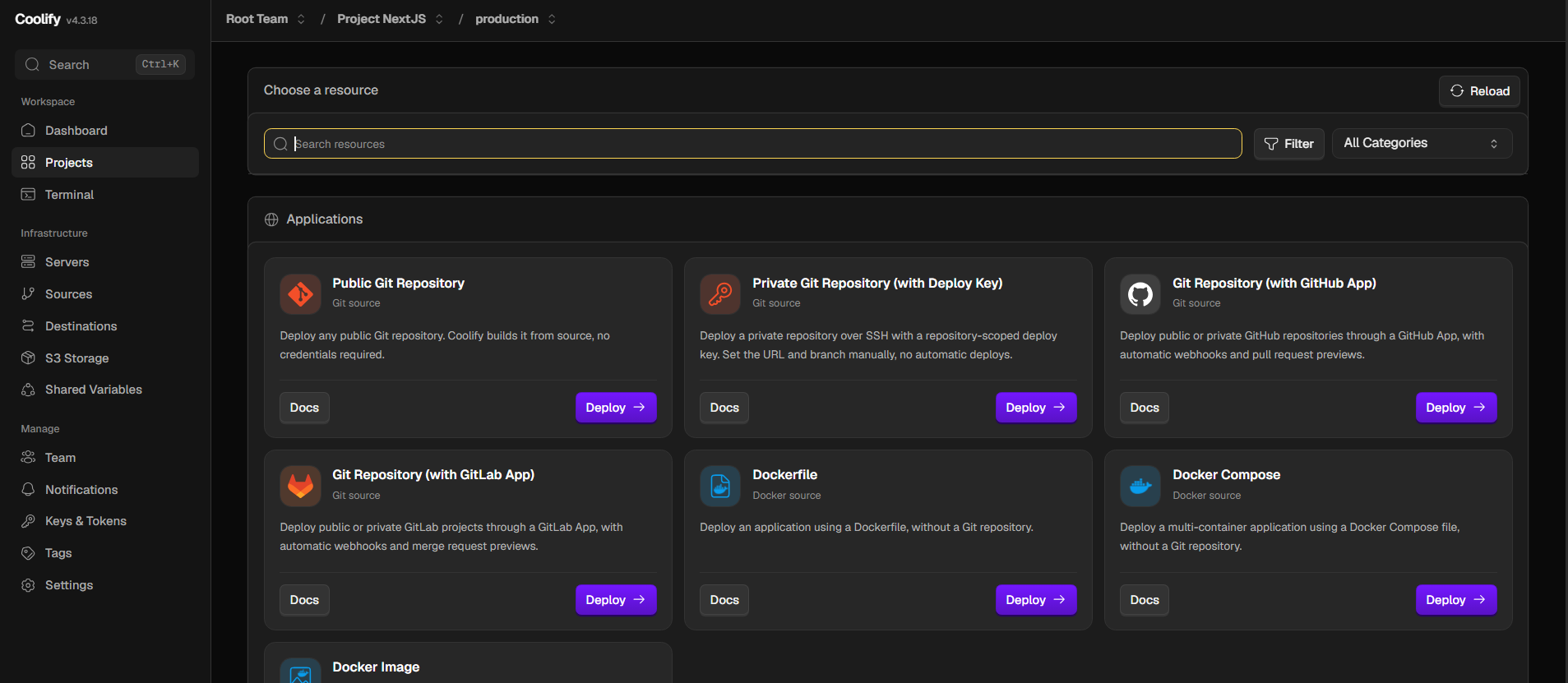
Task: Open S3 Storage section
Action: pos(105,358)
